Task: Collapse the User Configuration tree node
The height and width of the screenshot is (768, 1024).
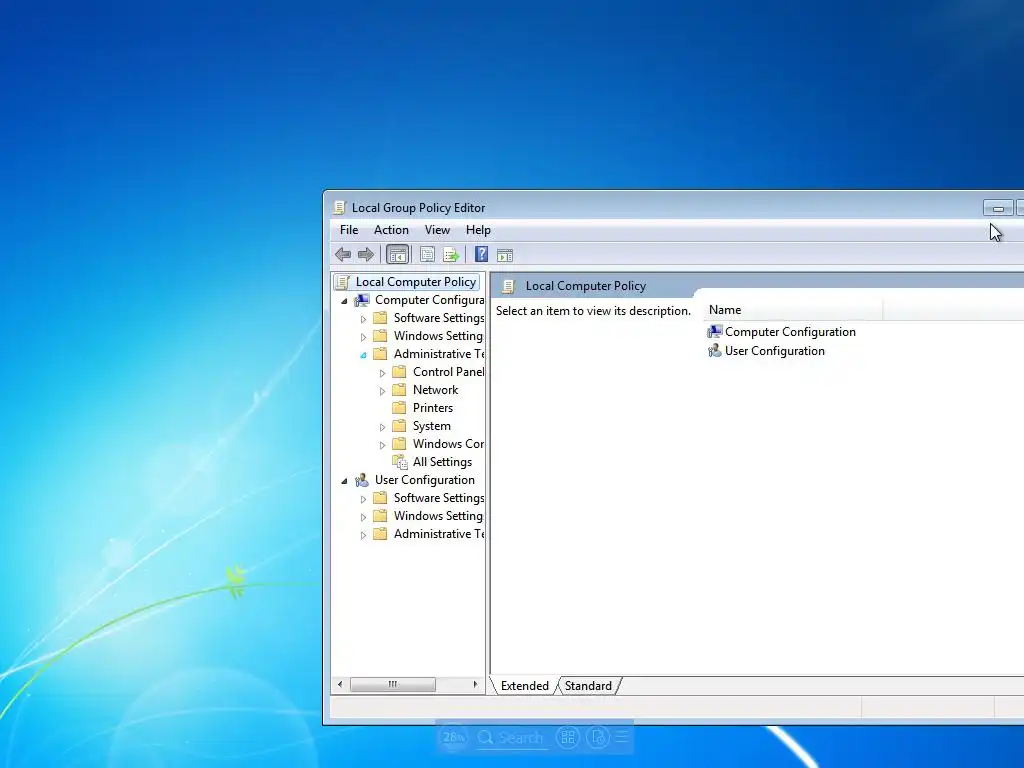Action: point(344,481)
